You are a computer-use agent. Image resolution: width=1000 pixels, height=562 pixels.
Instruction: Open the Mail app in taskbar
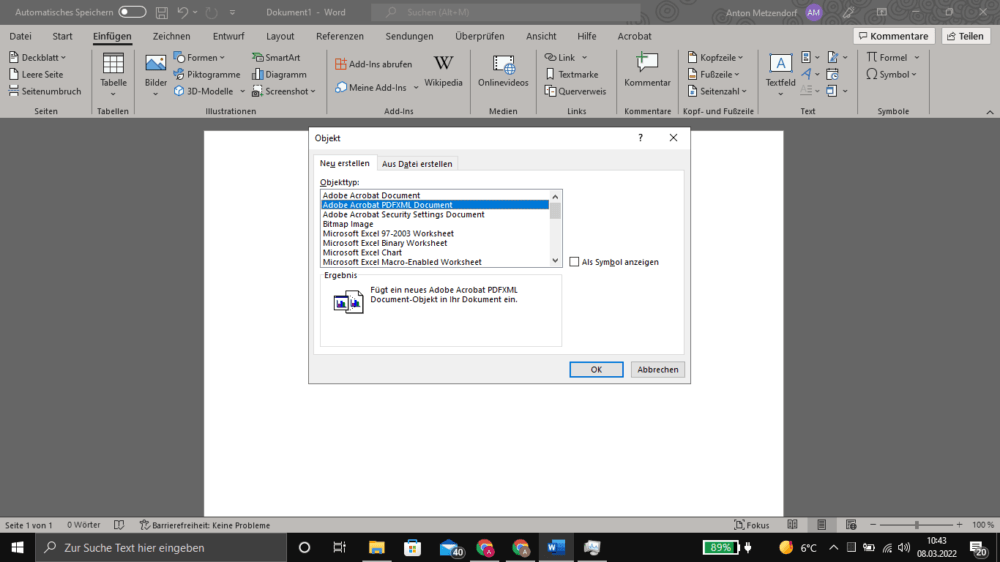pos(450,547)
